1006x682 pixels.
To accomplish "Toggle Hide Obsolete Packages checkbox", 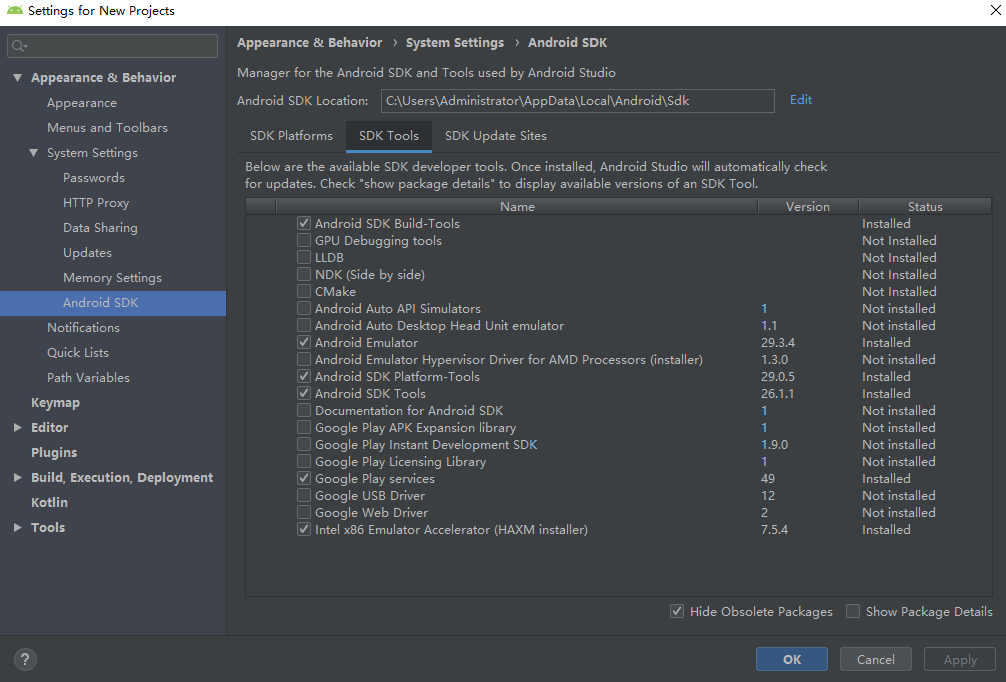I will [677, 611].
